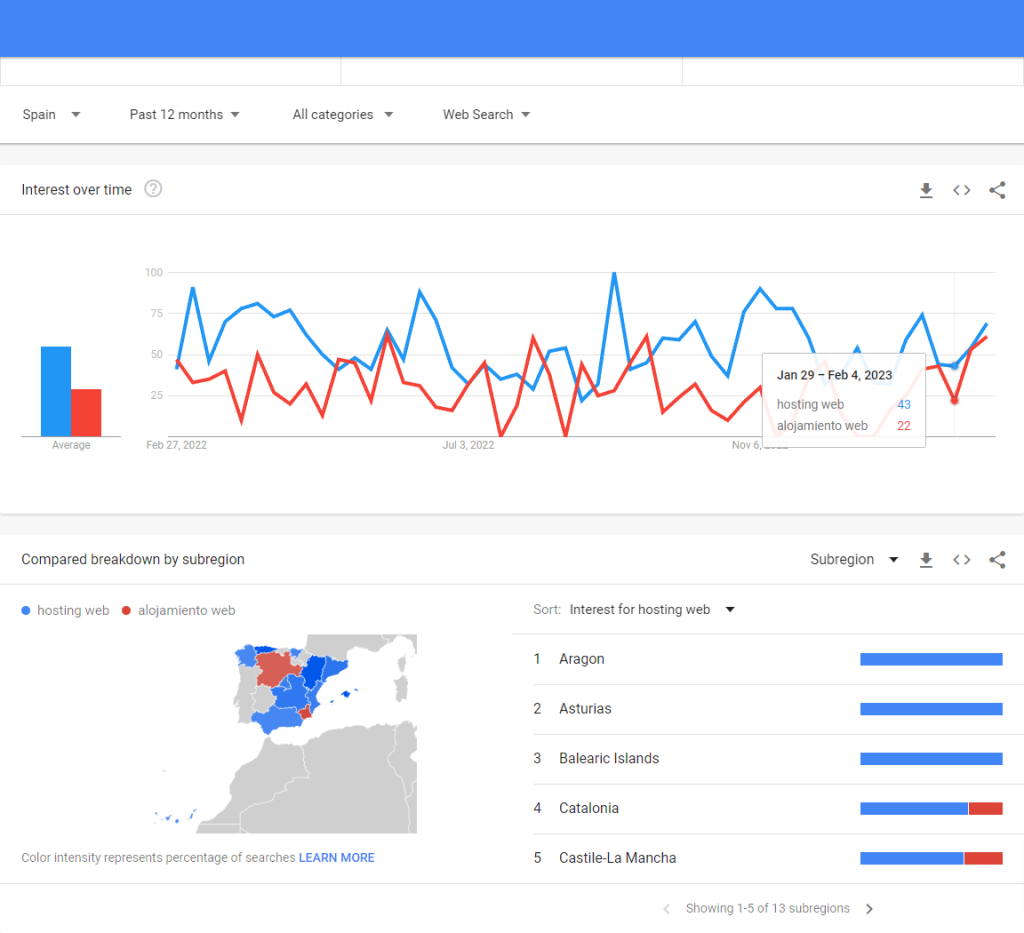
Task: Select Aragon in the subregion list
Action: 582,659
